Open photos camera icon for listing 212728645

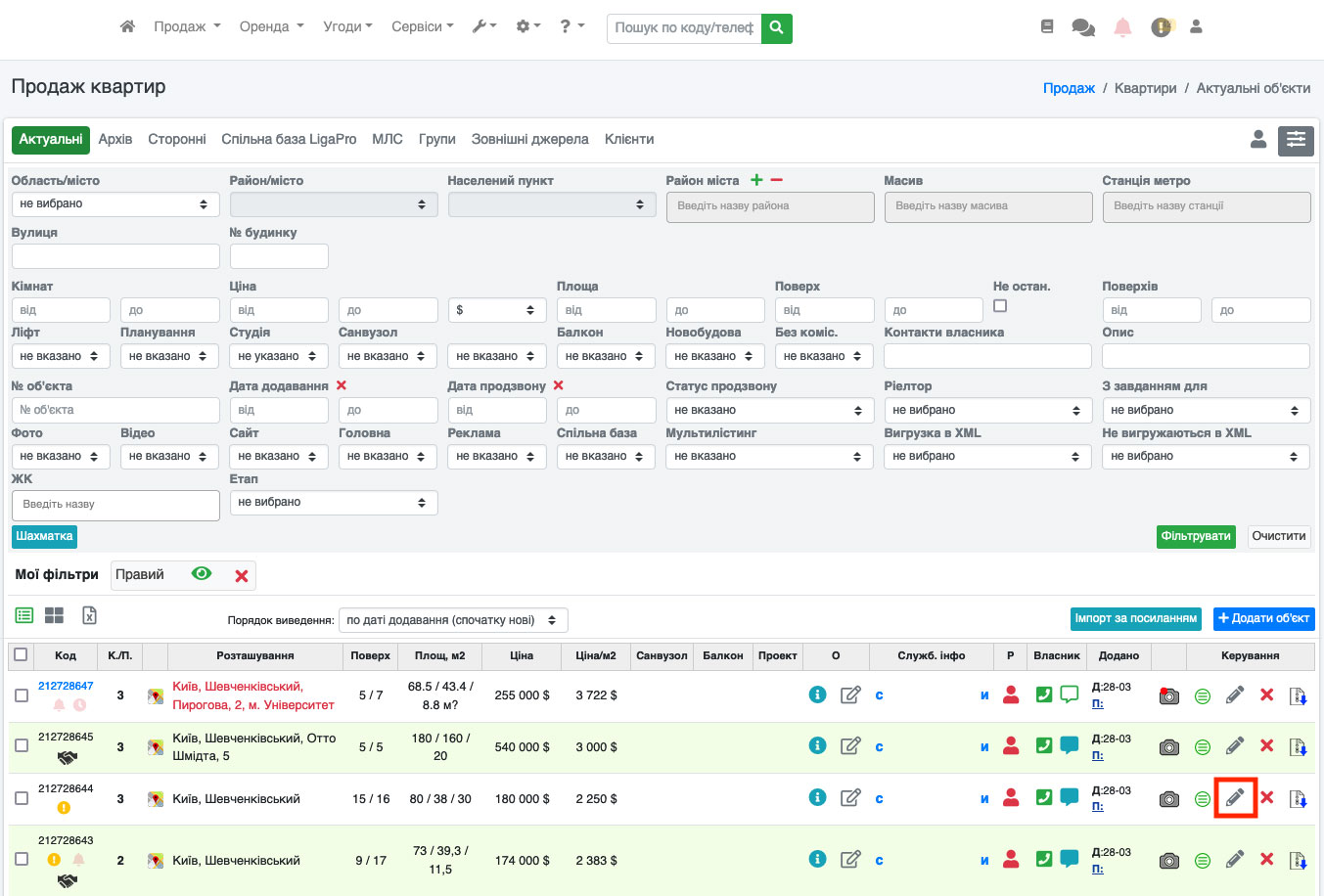1169,747
